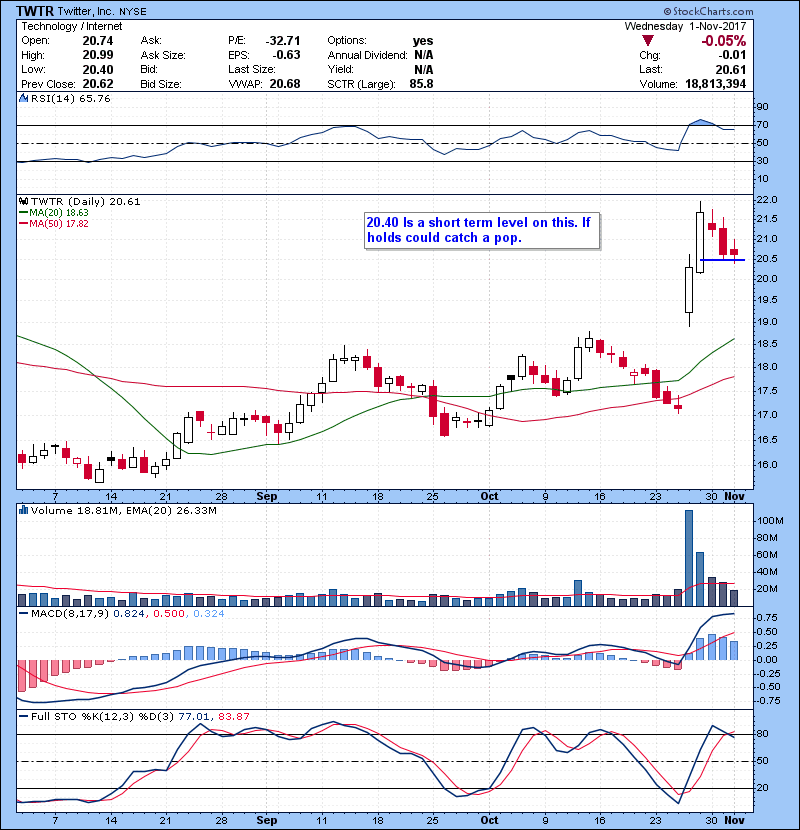Click the MACD value 0.824

tap(129, 614)
